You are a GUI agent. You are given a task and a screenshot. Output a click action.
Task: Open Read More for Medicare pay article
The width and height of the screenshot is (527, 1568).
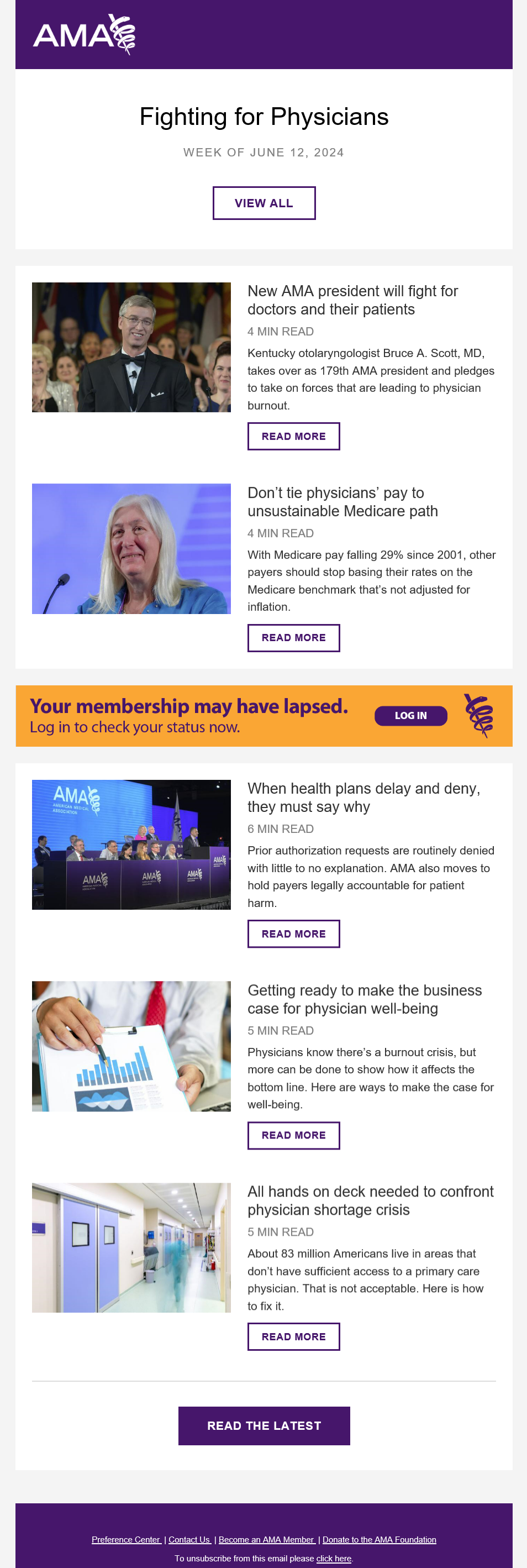(x=293, y=638)
